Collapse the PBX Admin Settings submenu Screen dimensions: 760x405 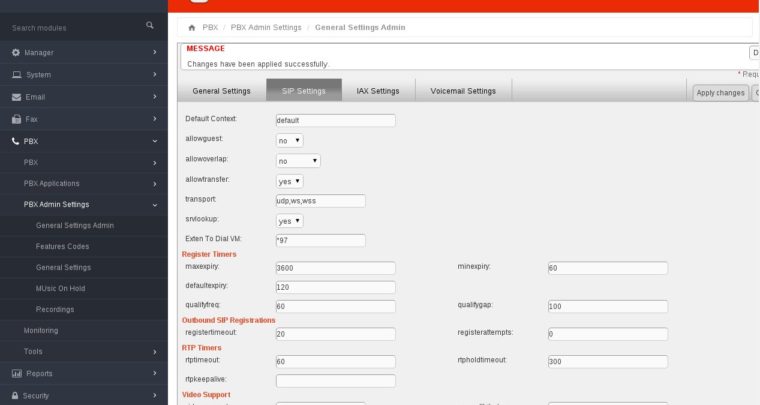[154, 204]
